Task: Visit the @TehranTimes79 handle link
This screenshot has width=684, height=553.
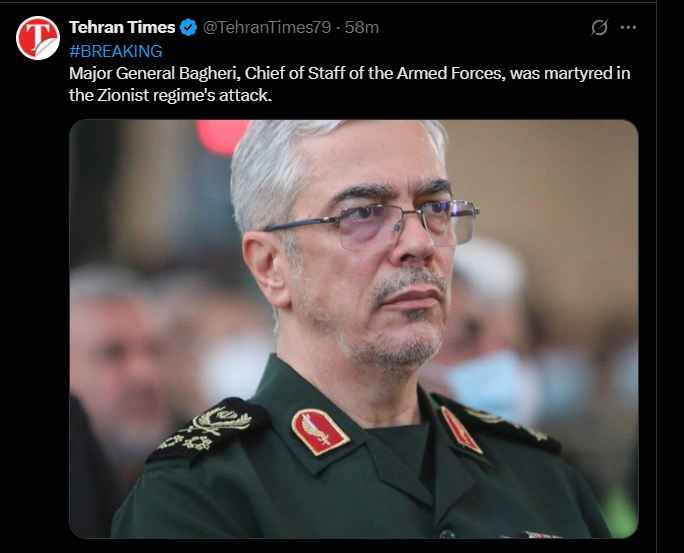Action: click(267, 27)
